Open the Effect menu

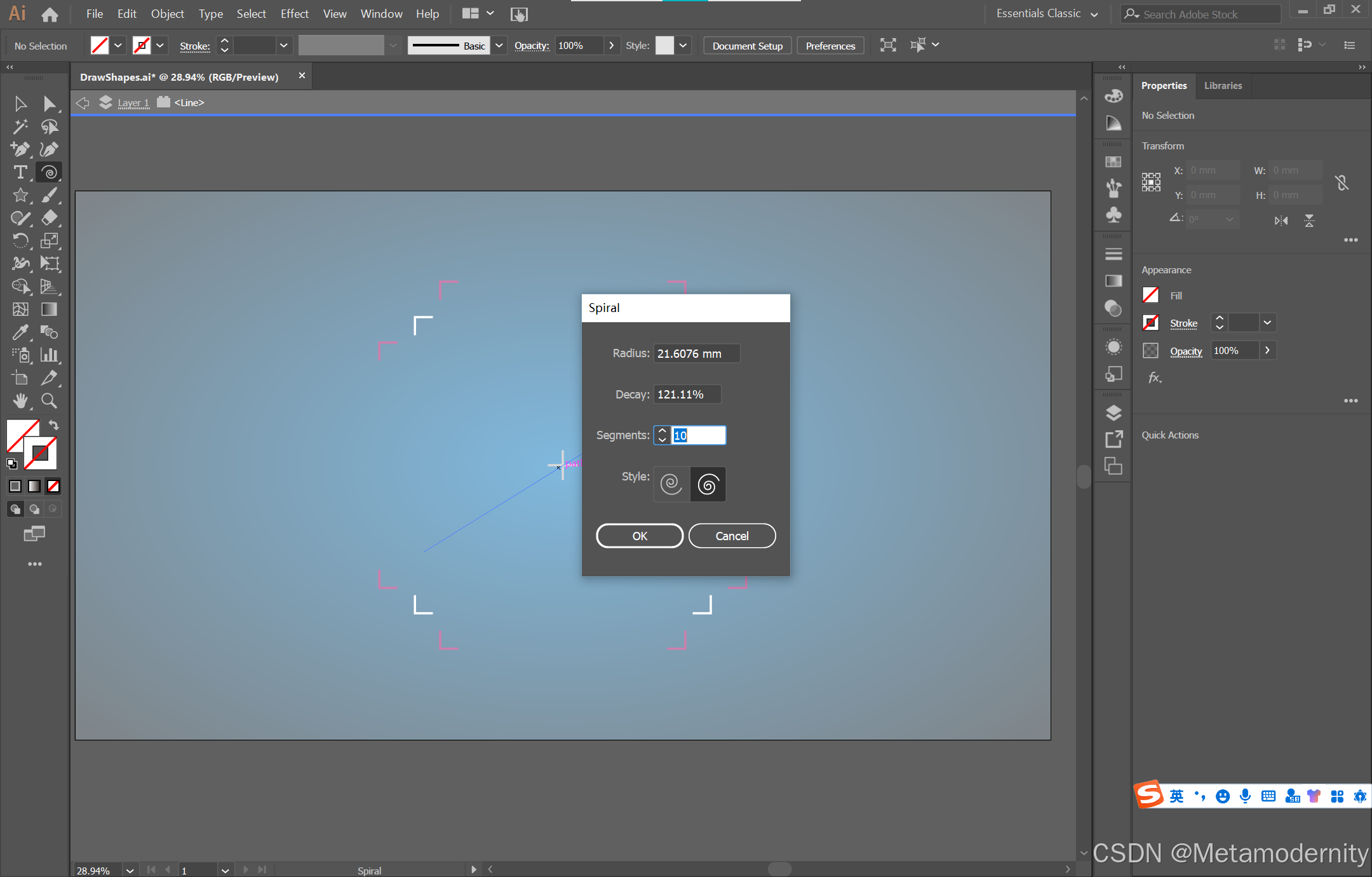point(294,14)
